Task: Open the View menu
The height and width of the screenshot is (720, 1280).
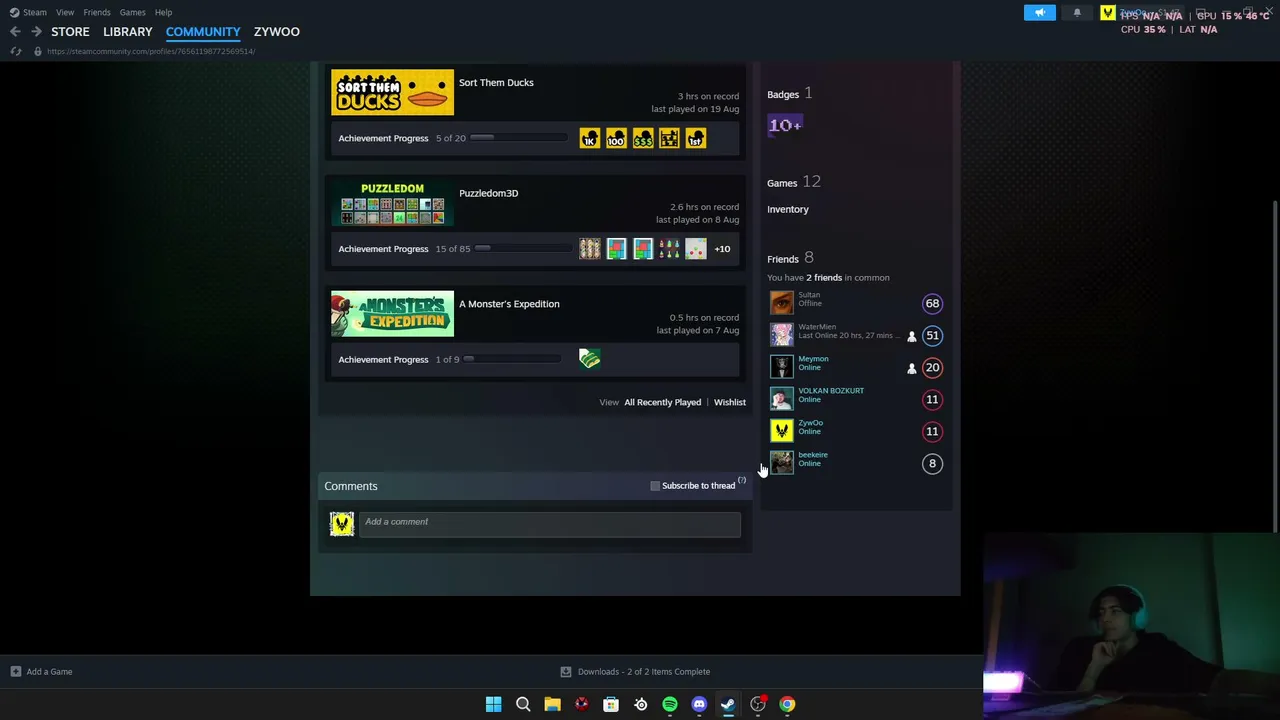Action: tap(65, 12)
